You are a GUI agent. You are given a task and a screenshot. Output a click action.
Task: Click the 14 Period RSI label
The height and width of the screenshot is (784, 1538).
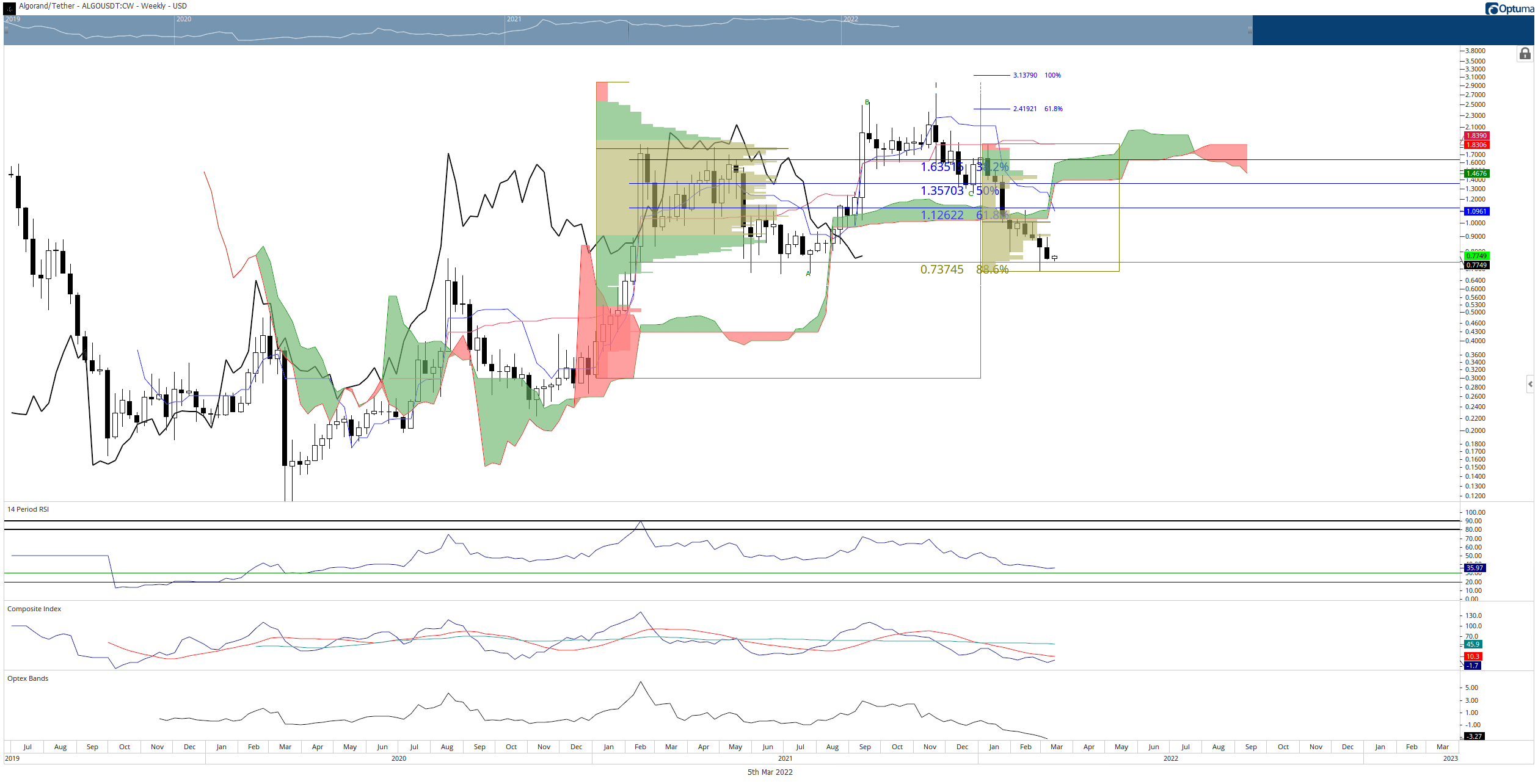[x=28, y=509]
